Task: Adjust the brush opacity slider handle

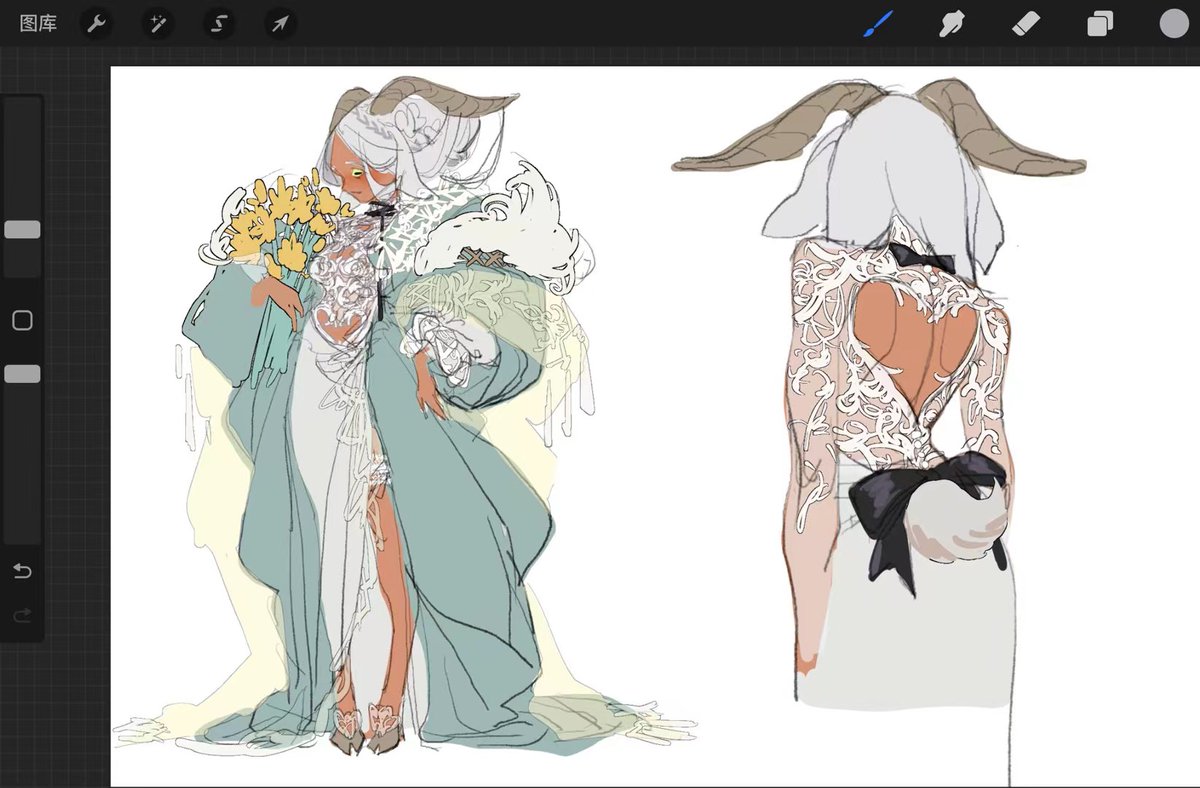Action: 22,374
